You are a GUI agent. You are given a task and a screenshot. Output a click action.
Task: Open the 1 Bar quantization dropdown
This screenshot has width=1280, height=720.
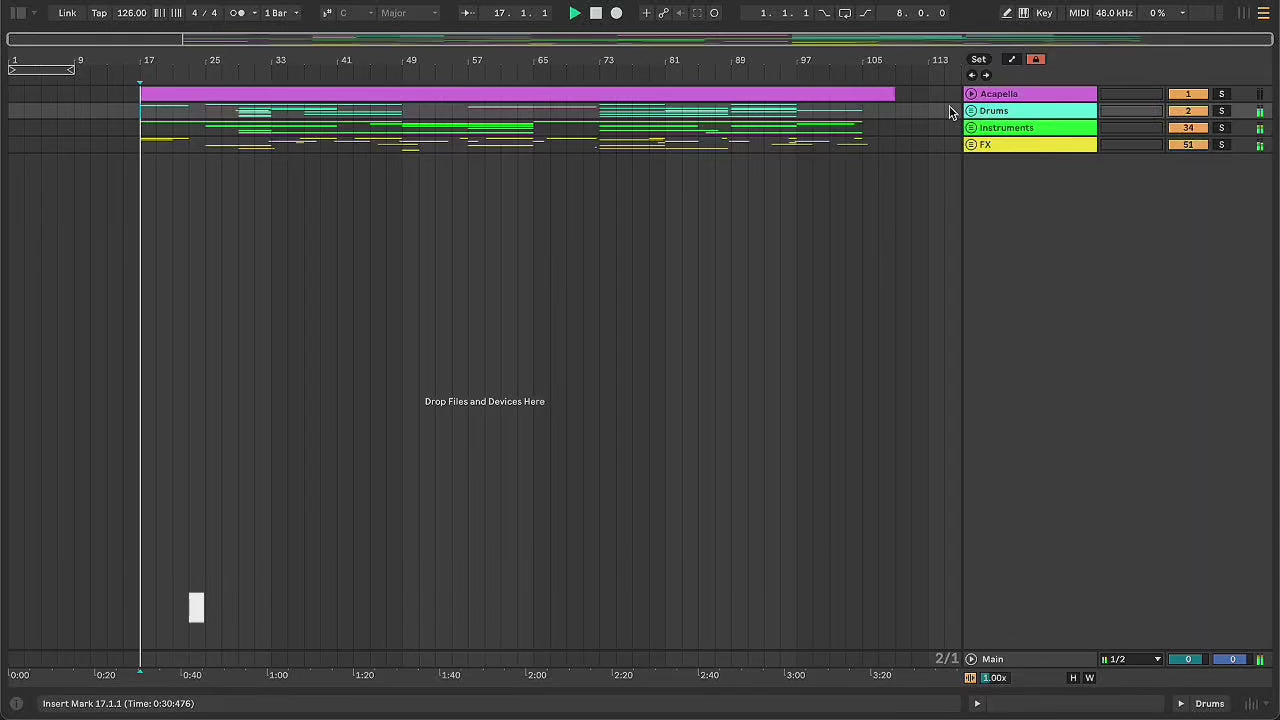pos(281,13)
